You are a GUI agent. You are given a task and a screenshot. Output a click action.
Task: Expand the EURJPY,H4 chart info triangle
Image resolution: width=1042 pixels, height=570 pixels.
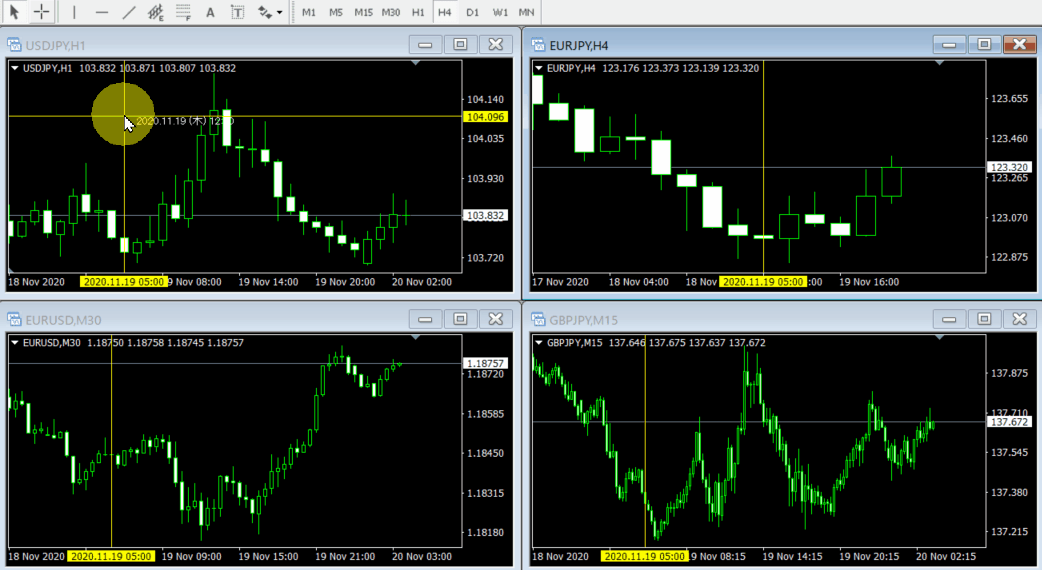(x=539, y=68)
